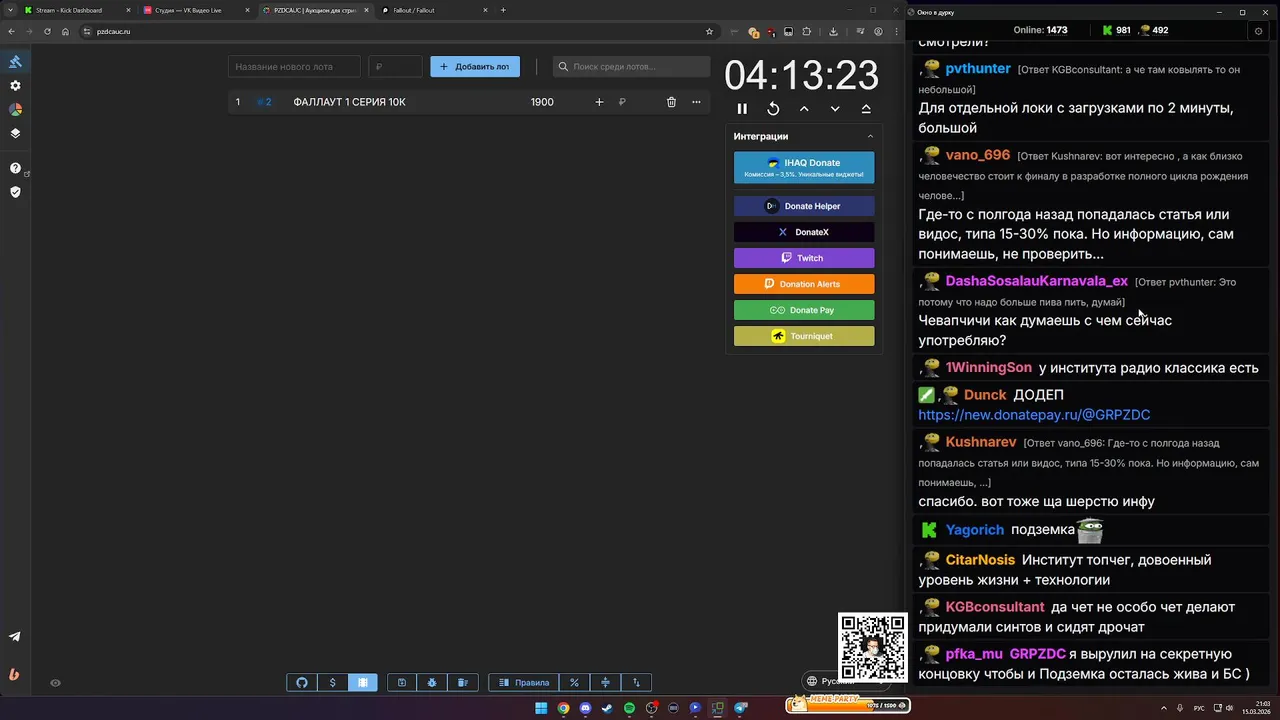Focus the Поиск среди лотов search box
The height and width of the screenshot is (720, 1280).
(x=631, y=67)
